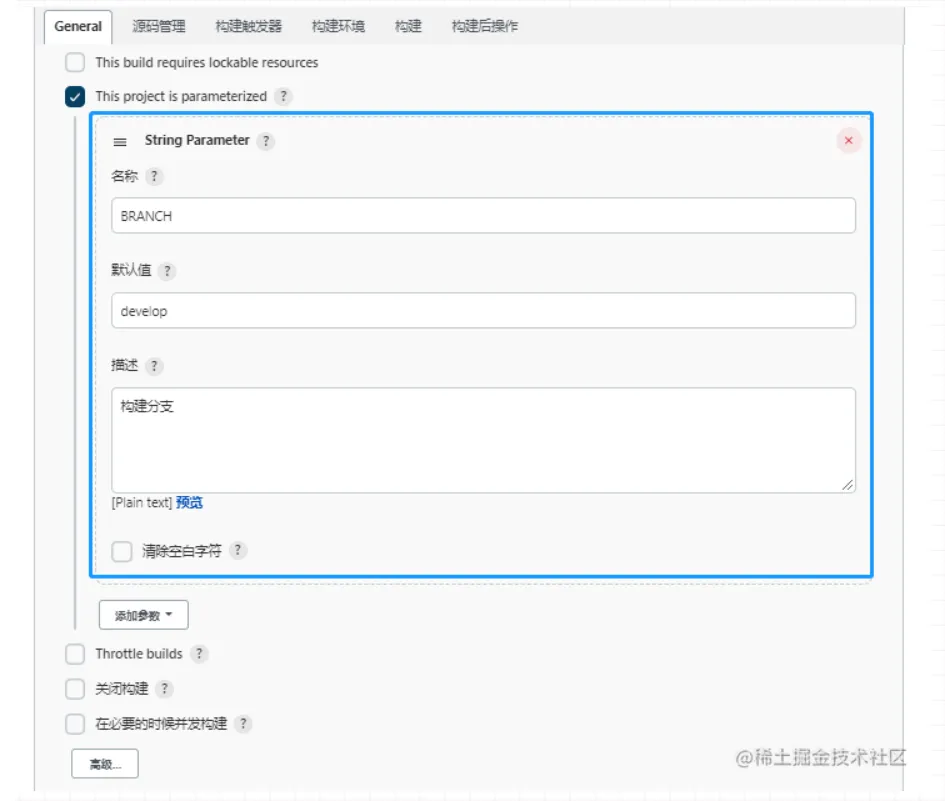Click the 预览 preview link
This screenshot has height=801, width=945.
(189, 503)
